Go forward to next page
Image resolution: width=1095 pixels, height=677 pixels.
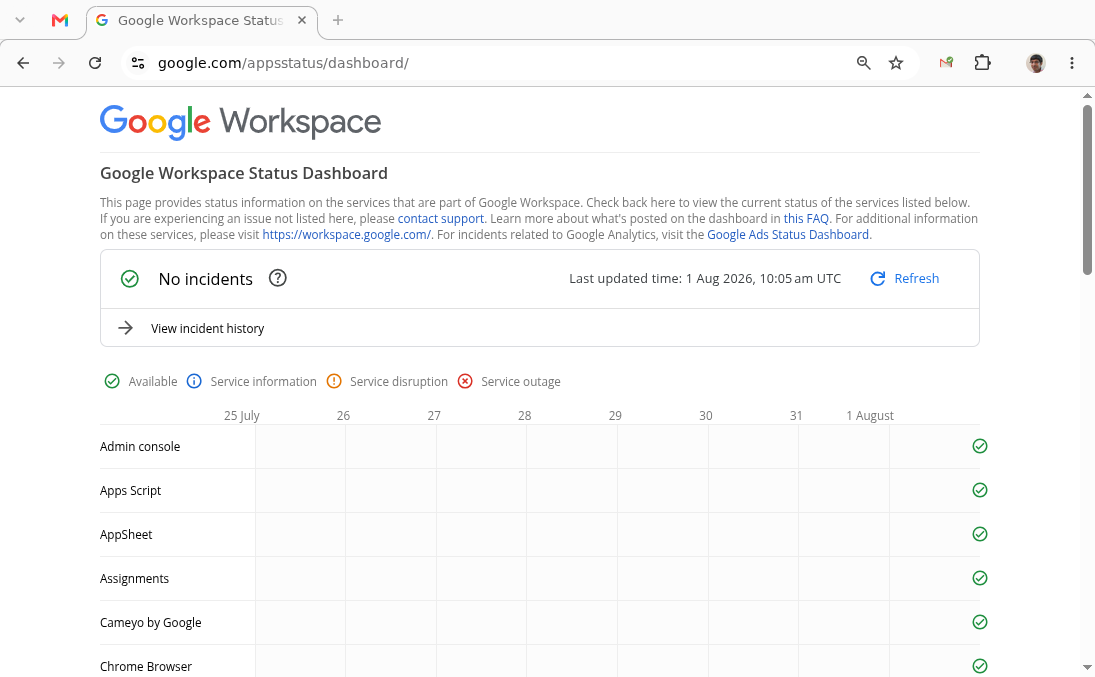[59, 63]
